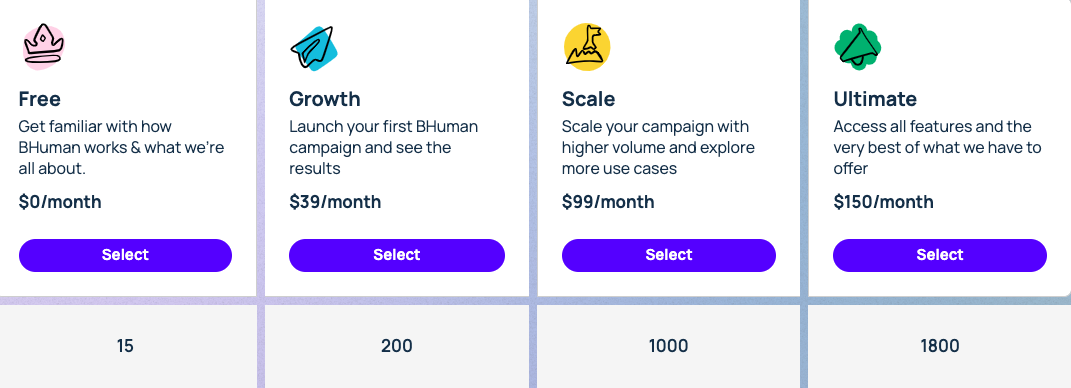
Task: Select the Free plan
Action: (x=125, y=255)
